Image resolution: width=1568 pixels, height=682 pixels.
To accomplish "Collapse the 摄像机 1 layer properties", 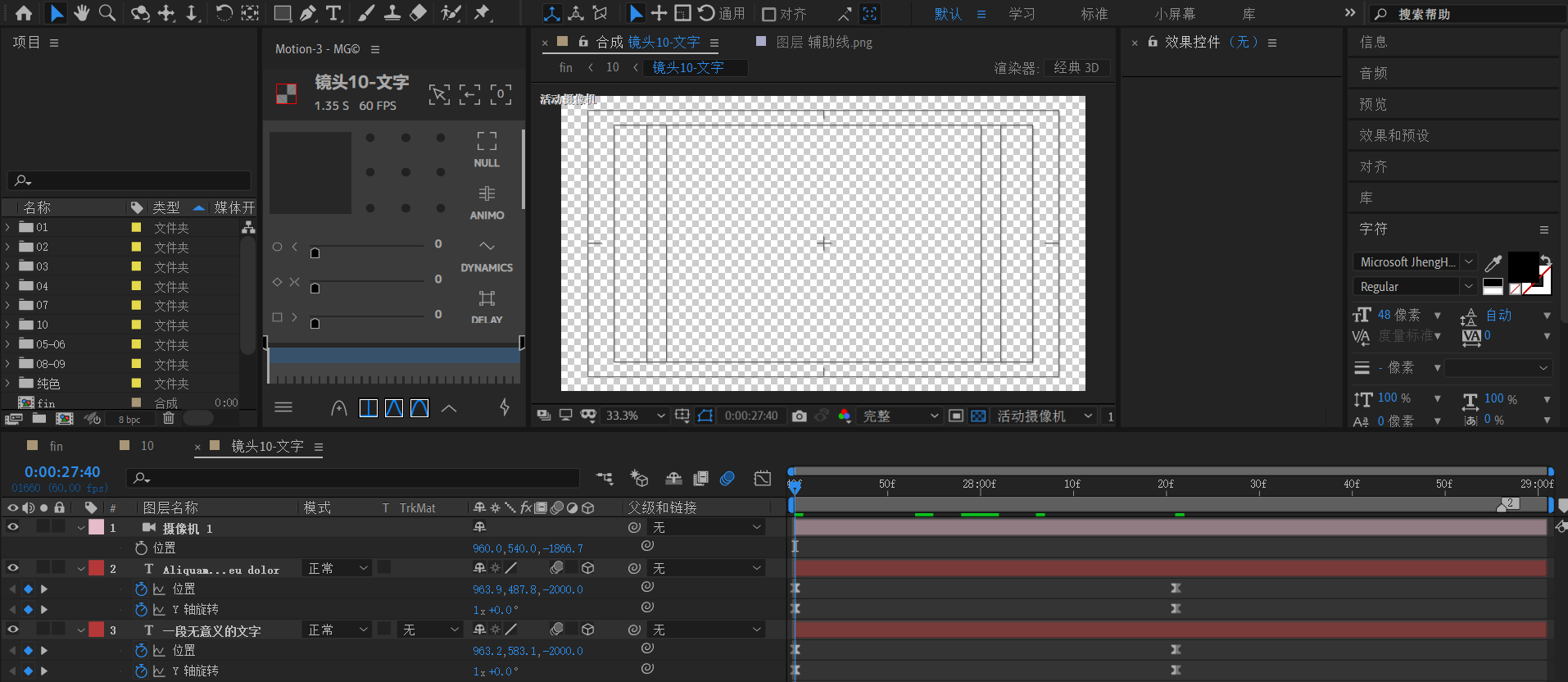I will click(80, 528).
